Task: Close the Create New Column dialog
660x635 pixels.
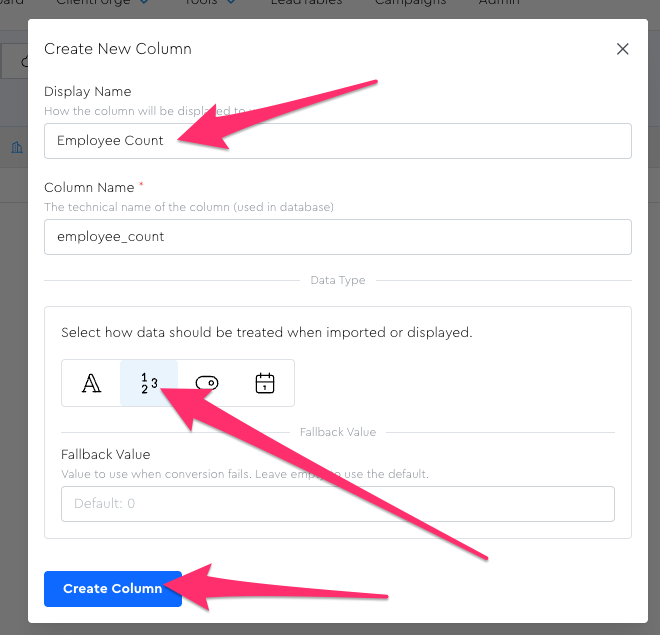Action: point(622,49)
